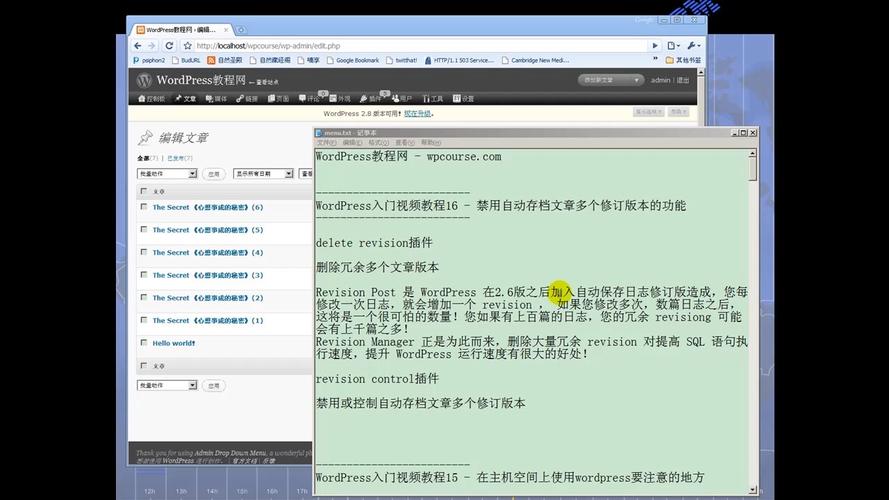Image resolution: width=889 pixels, height=500 pixels.
Task: Check the box for The Secret (4)
Action: click(143, 252)
